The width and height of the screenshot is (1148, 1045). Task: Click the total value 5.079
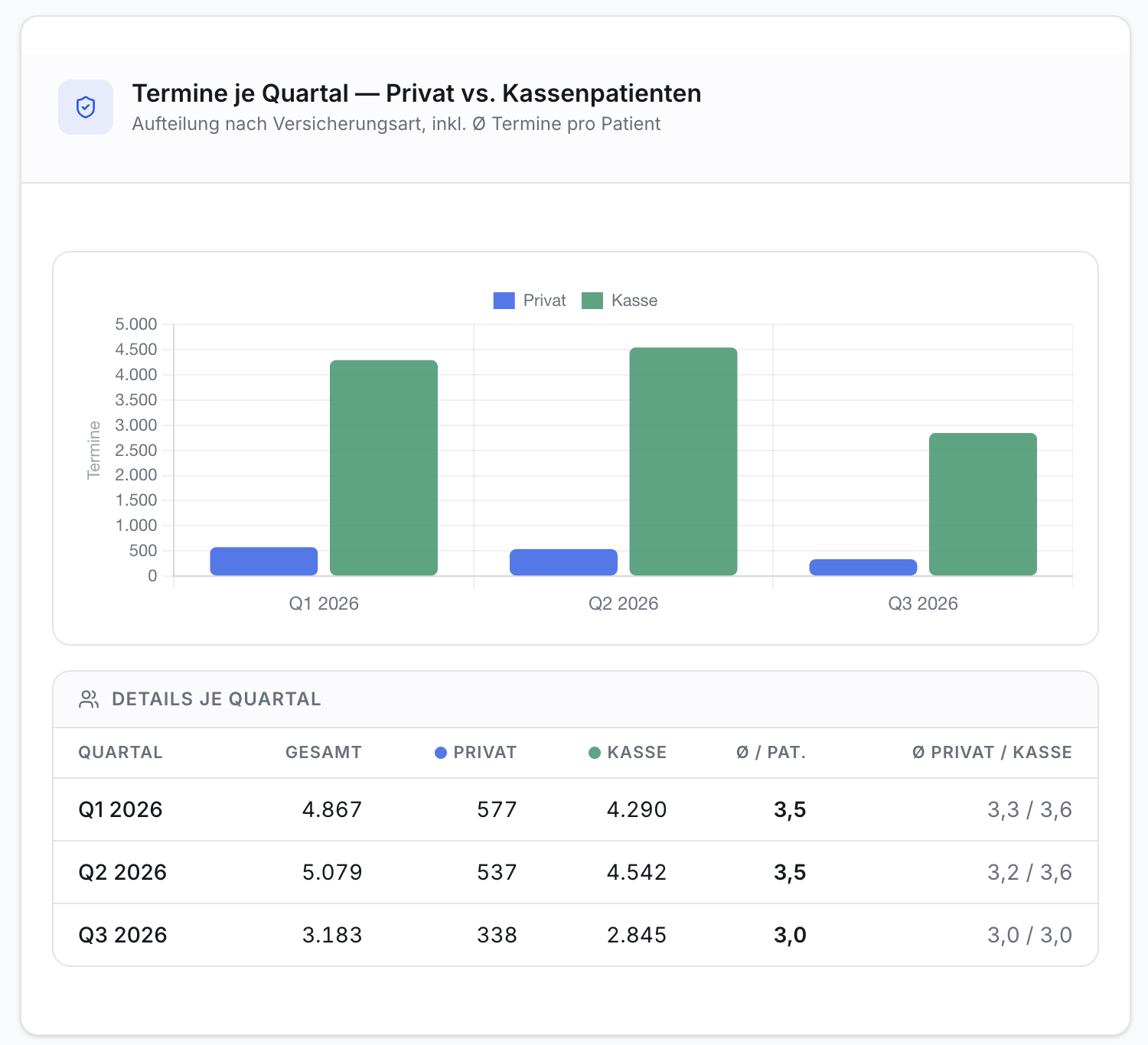coord(332,872)
